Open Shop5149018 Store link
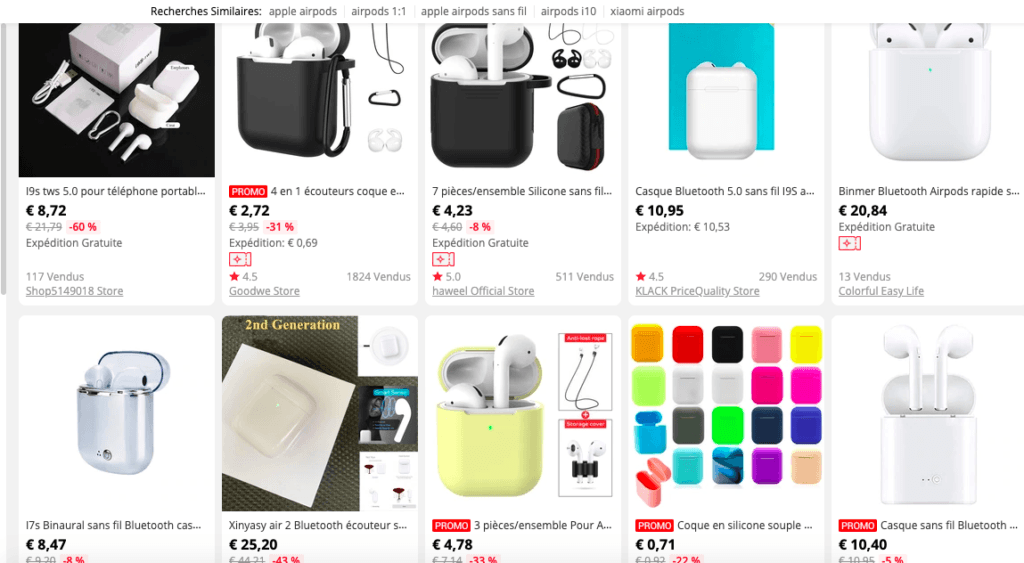The image size is (1024, 563). point(74,291)
